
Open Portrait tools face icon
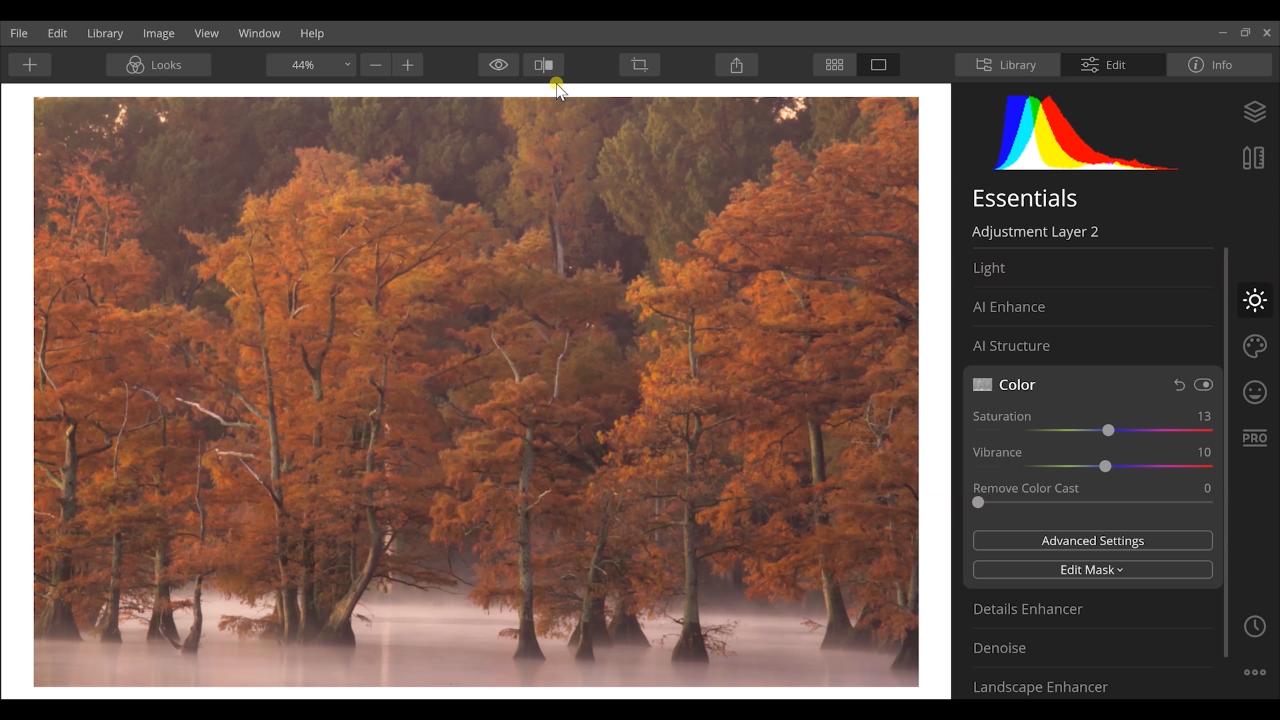tap(1254, 392)
